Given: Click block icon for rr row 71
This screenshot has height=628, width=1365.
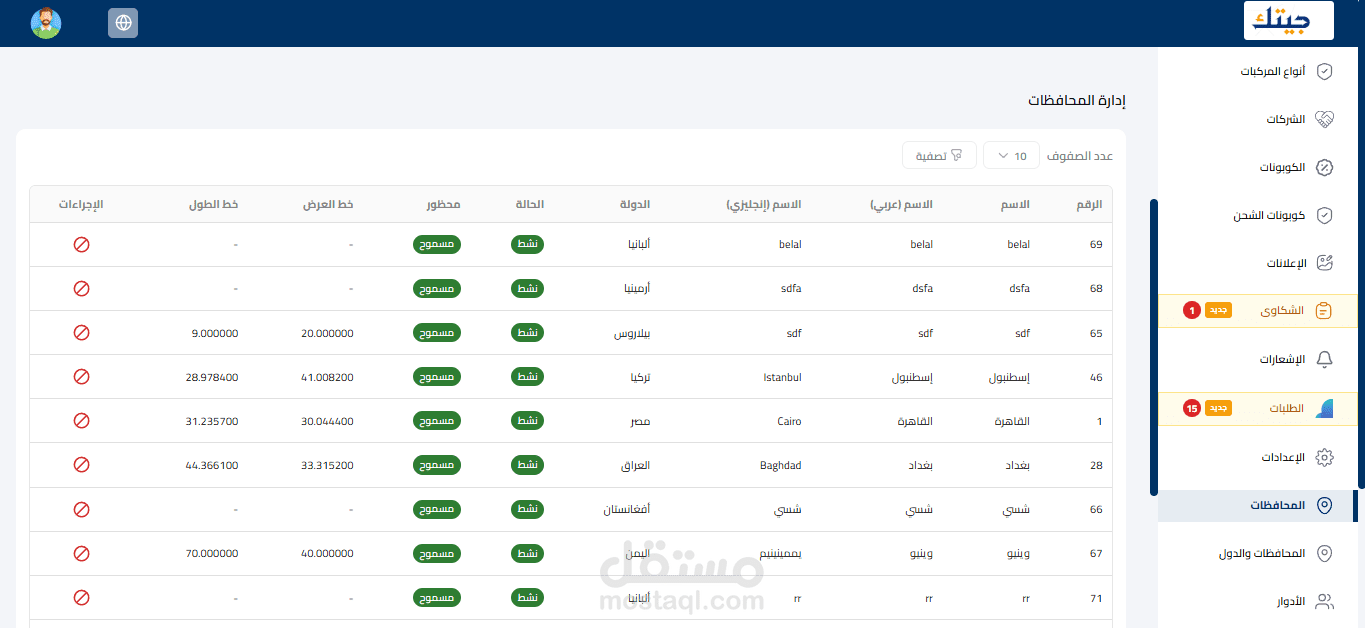Looking at the screenshot, I should tap(82, 597).
